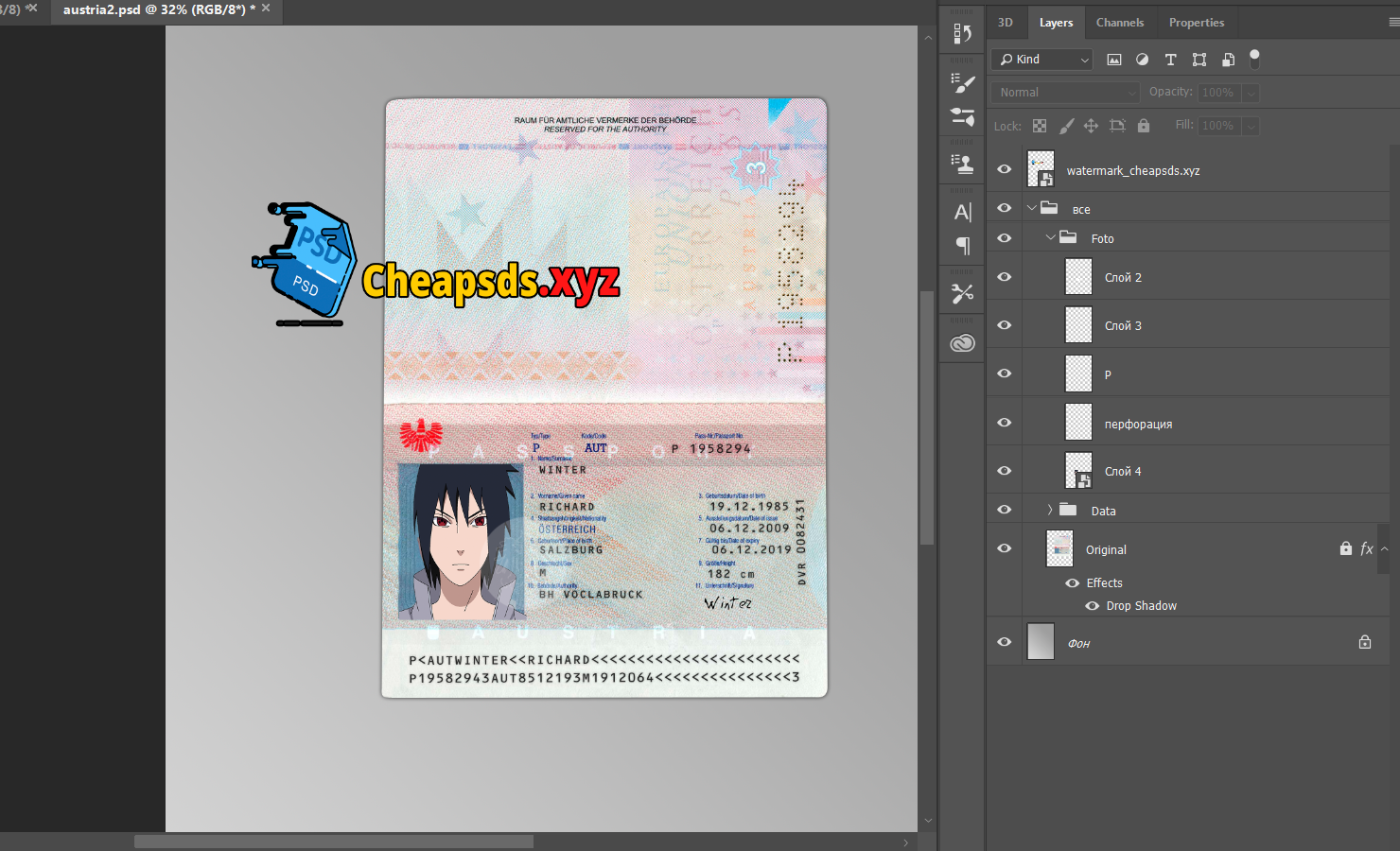Open the Kind filter dropdown
The image size is (1400, 851).
click(x=1043, y=60)
